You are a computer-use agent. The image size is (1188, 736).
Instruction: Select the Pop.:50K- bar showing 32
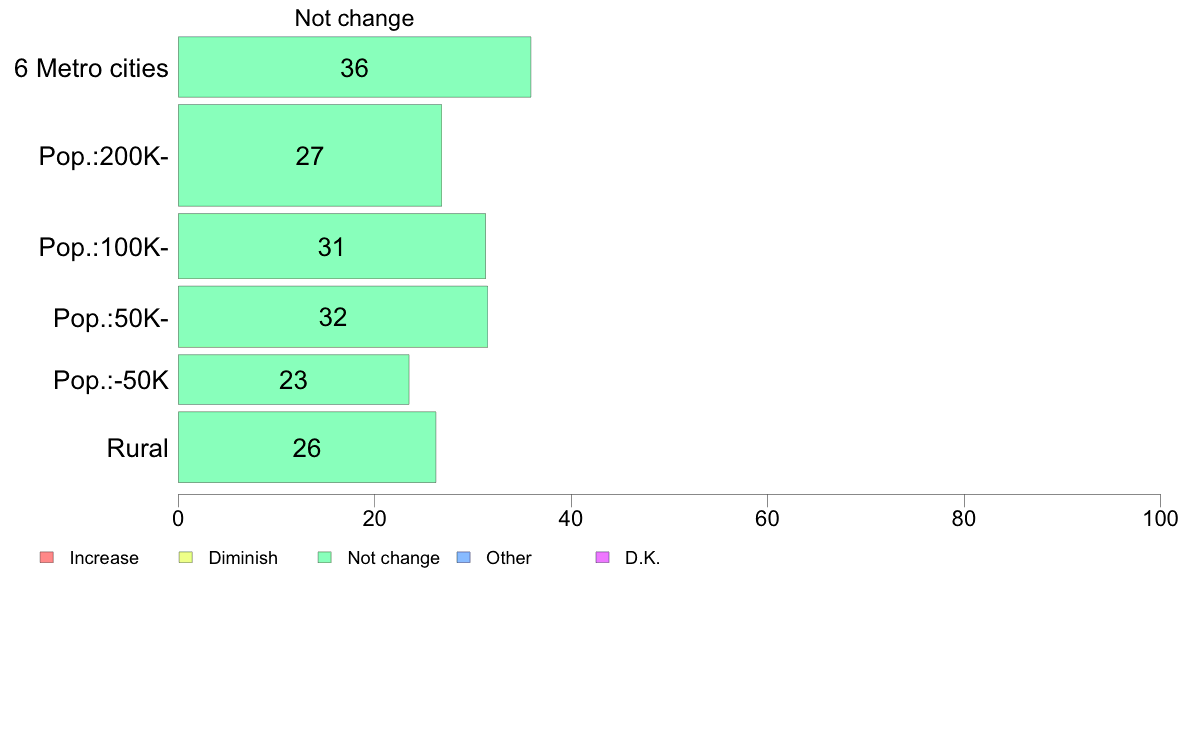(333, 317)
